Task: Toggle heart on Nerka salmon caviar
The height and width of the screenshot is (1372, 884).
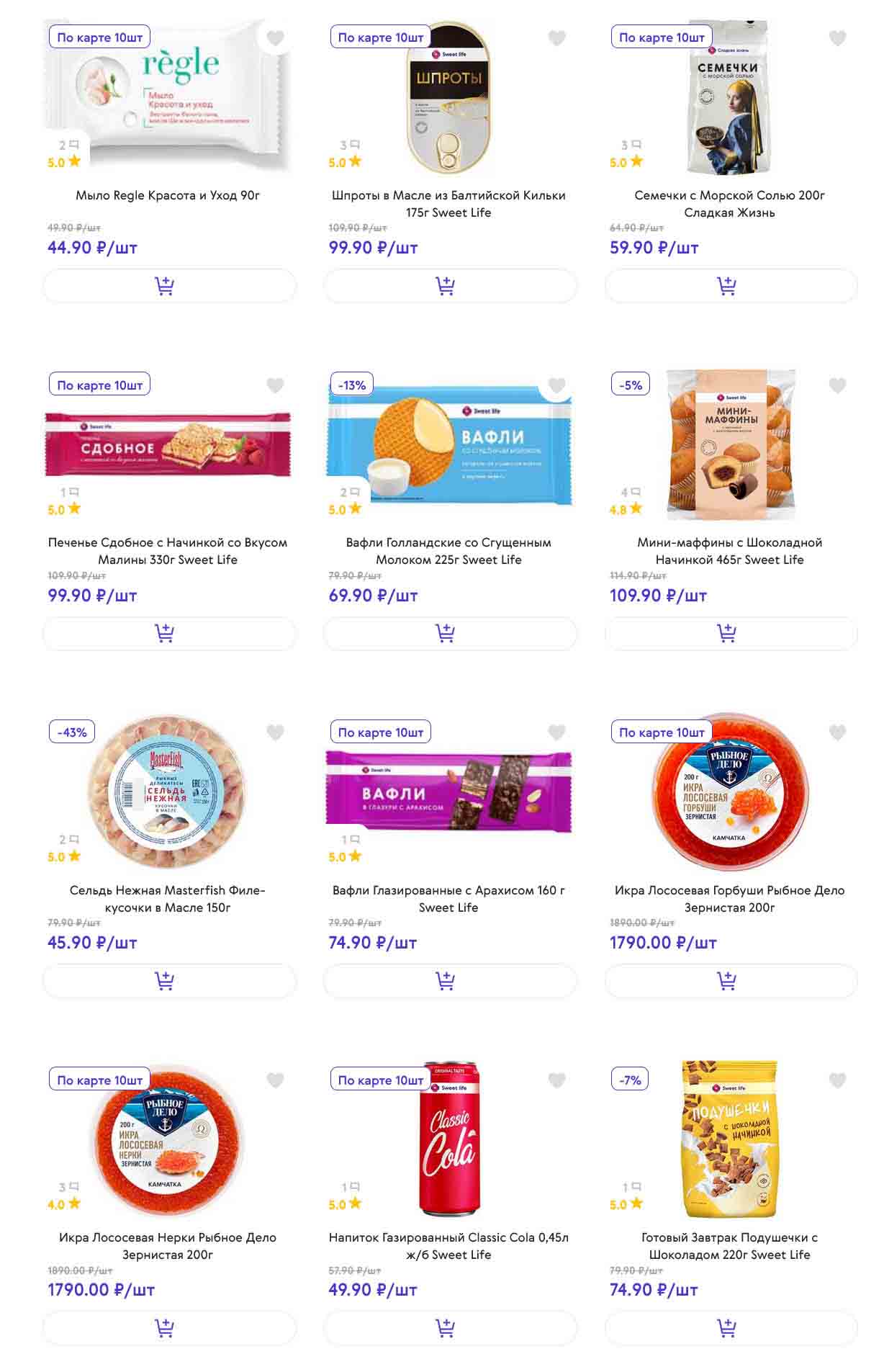Action: click(x=276, y=1080)
